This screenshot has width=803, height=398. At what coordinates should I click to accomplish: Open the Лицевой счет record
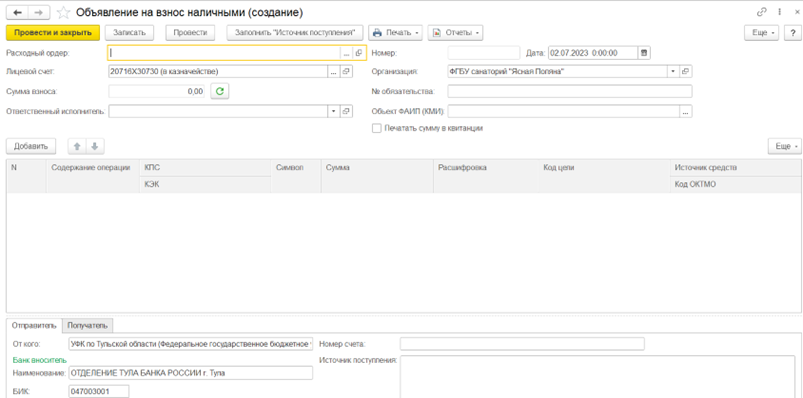coord(347,72)
